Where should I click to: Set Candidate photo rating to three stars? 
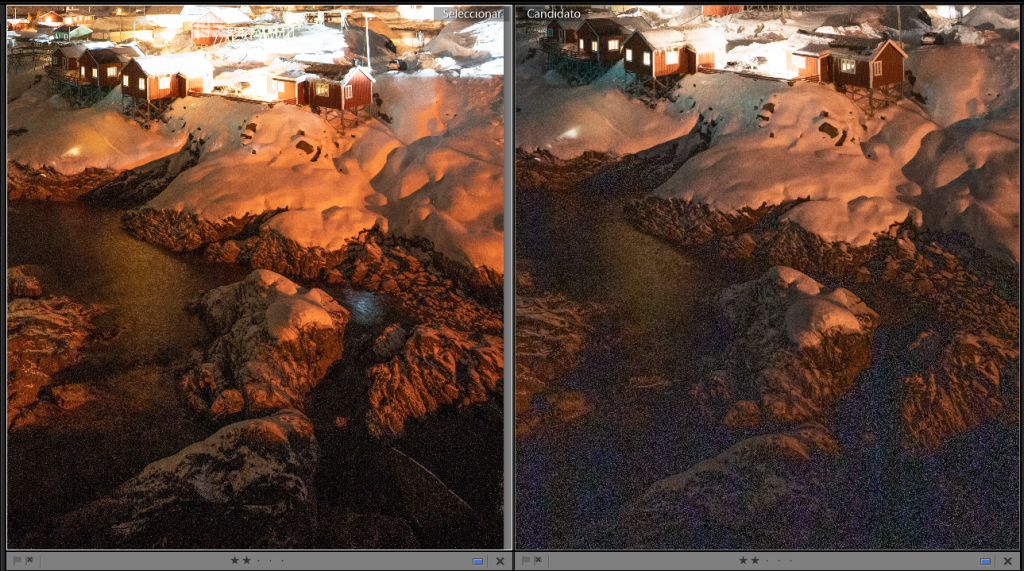[x=767, y=561]
